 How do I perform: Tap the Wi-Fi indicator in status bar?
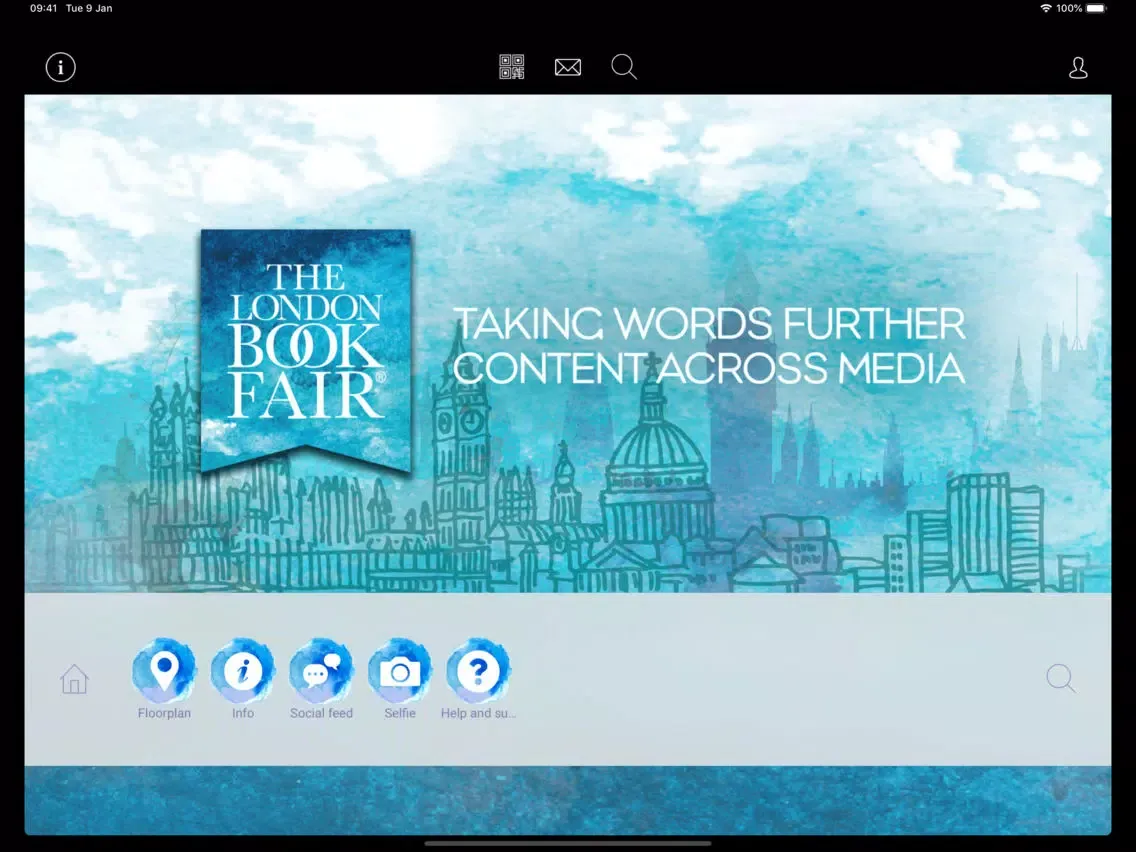pos(1045,9)
